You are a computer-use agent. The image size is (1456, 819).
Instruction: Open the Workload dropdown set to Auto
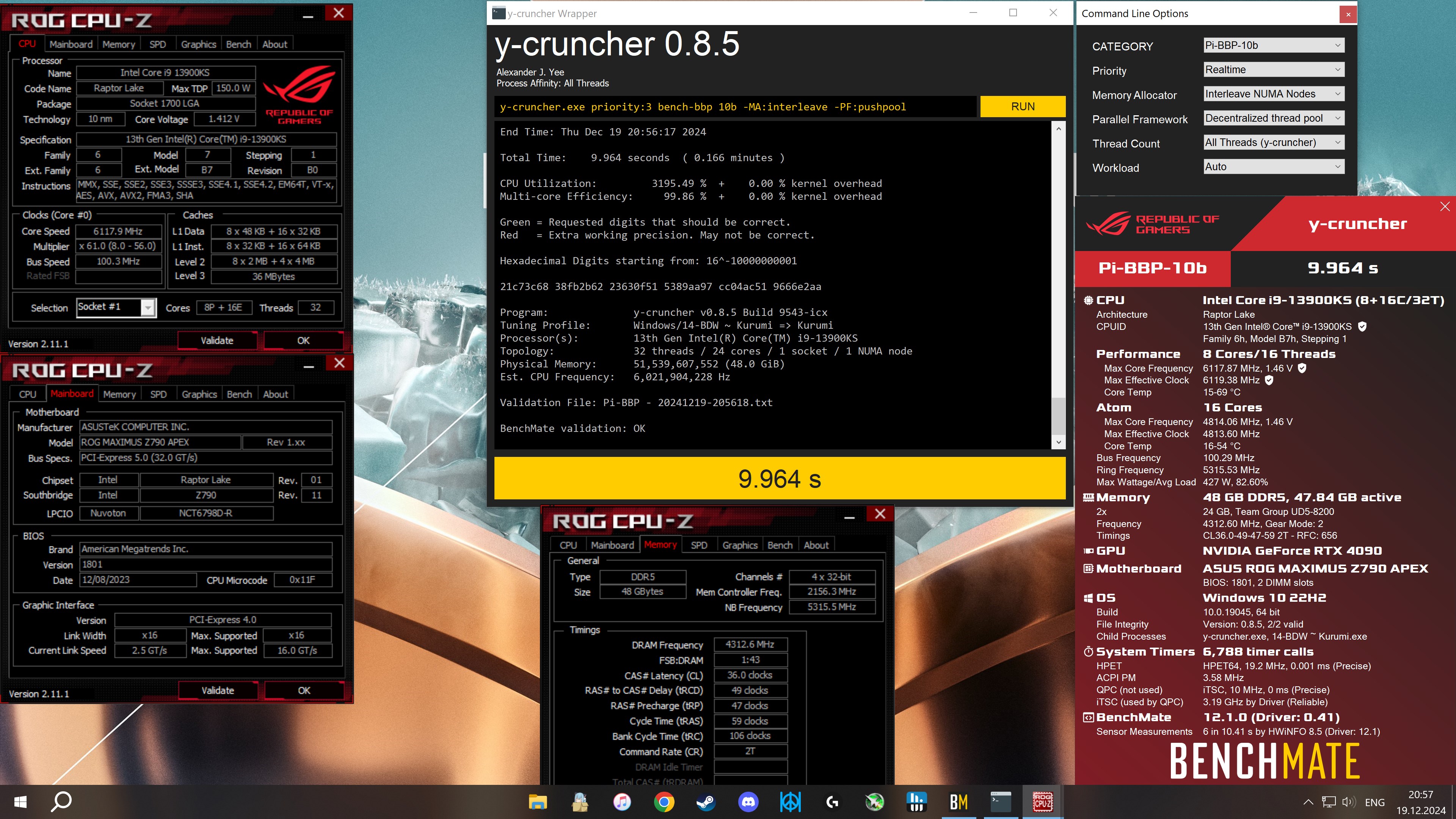pyautogui.click(x=1274, y=167)
